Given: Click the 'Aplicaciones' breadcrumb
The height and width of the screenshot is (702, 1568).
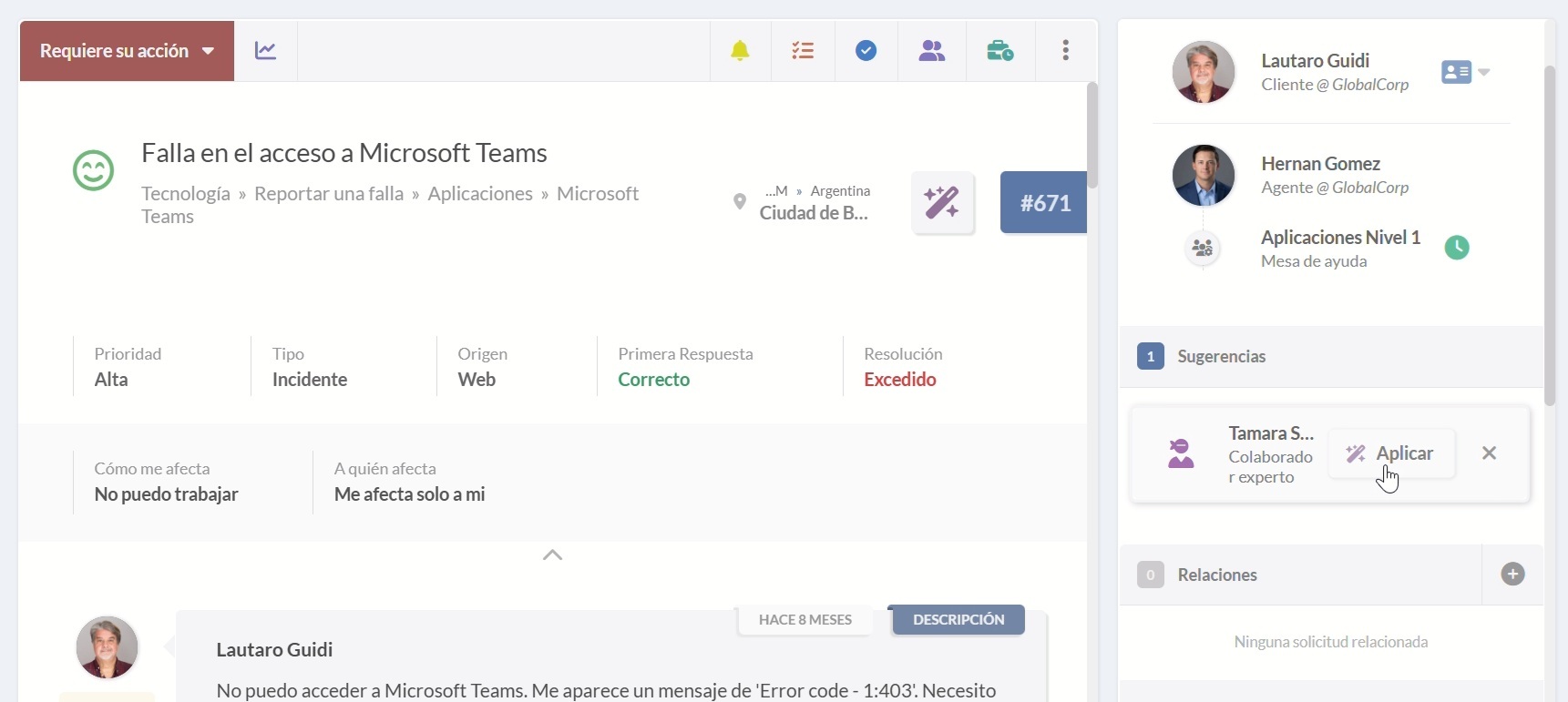Looking at the screenshot, I should (x=480, y=193).
